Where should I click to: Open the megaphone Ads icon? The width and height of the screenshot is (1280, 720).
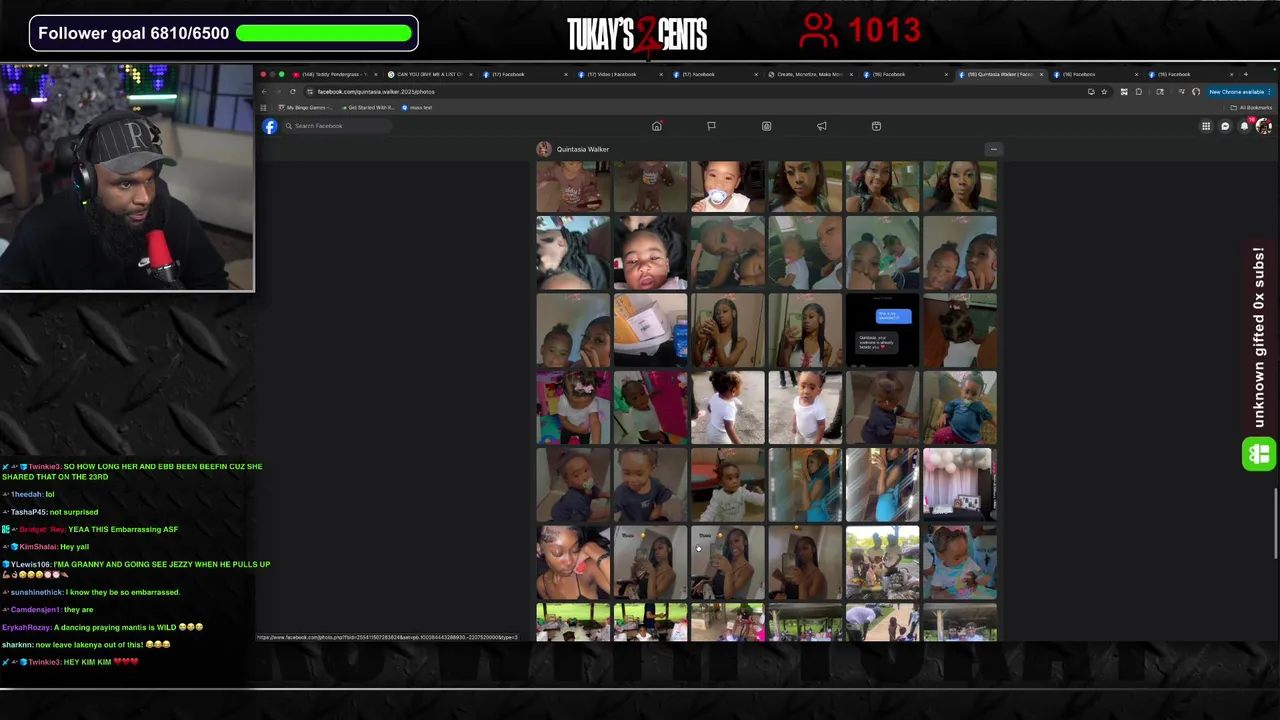click(822, 126)
